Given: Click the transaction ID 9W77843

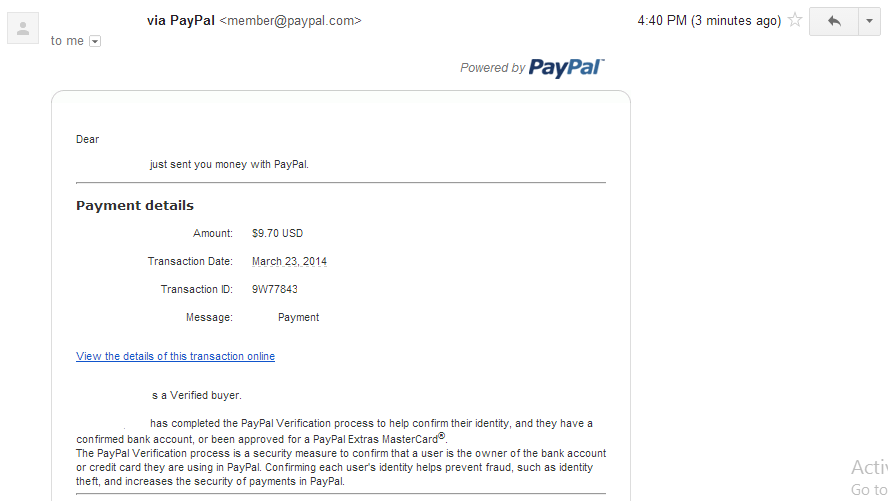Looking at the screenshot, I should pos(275,289).
